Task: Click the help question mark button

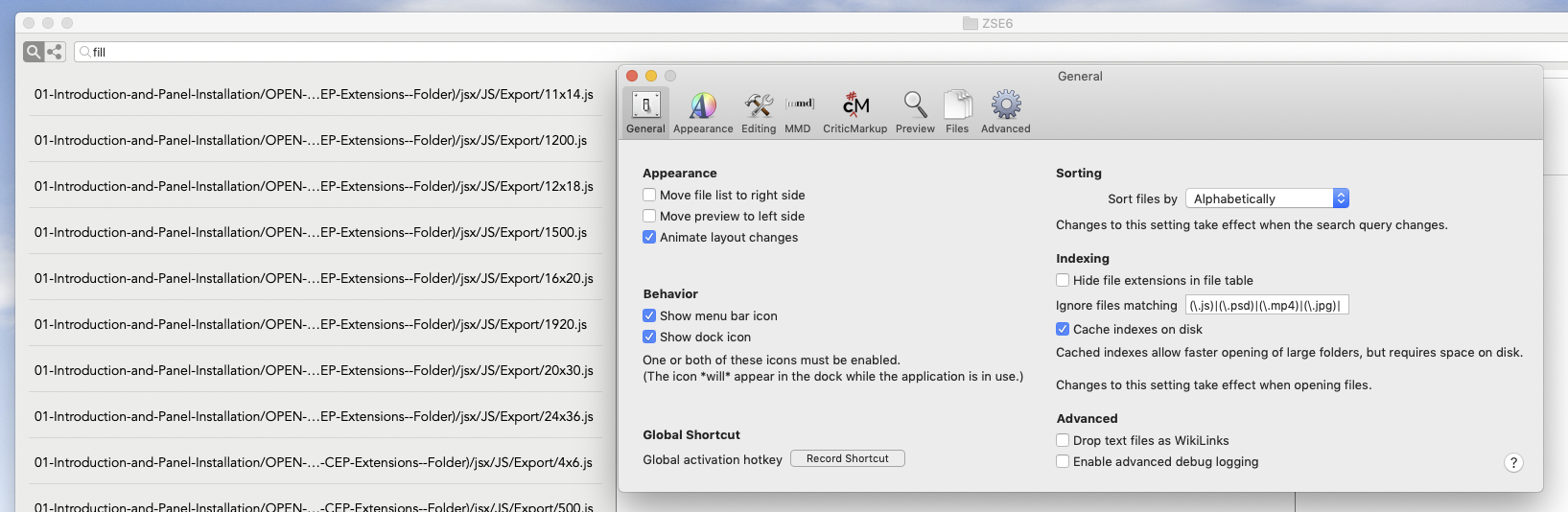Action: pos(1513,463)
